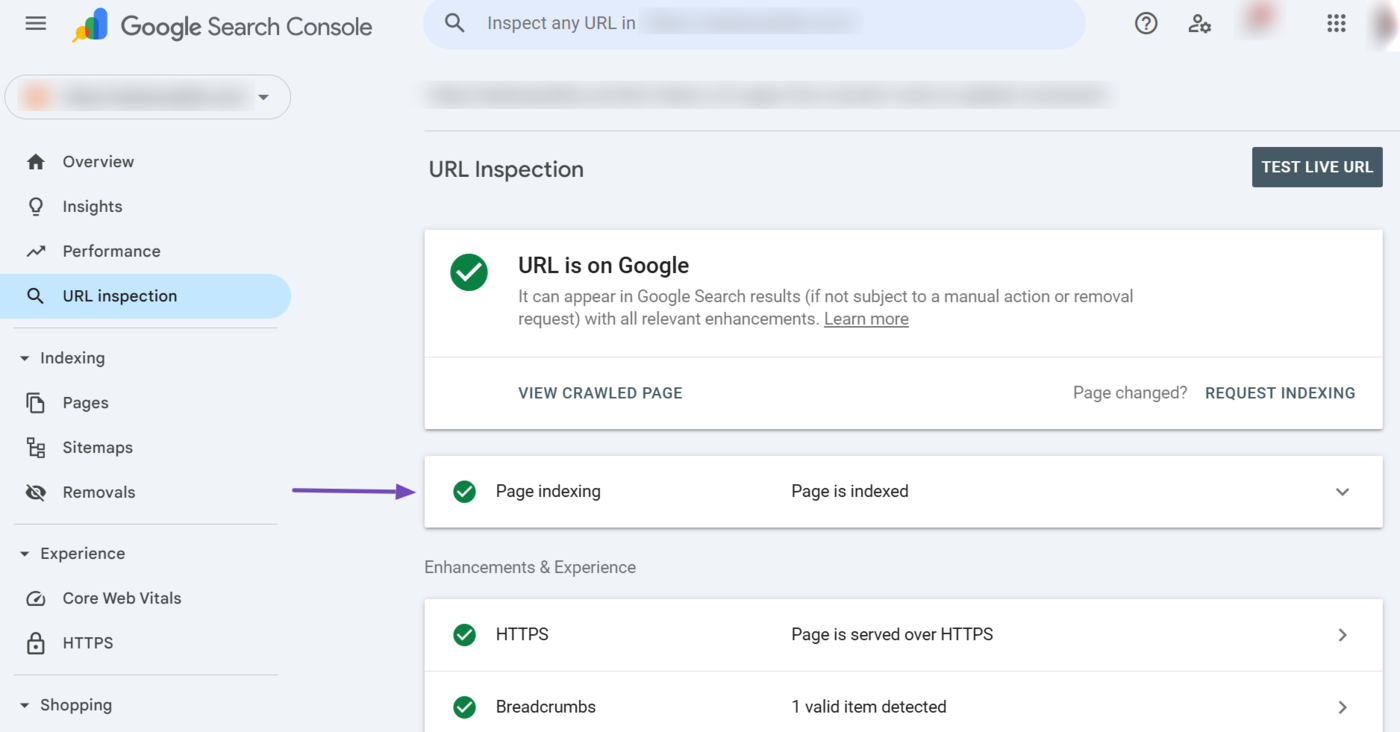The image size is (1400, 732).
Task: Select the Core Web Vitals speedometer icon
Action: (36, 597)
